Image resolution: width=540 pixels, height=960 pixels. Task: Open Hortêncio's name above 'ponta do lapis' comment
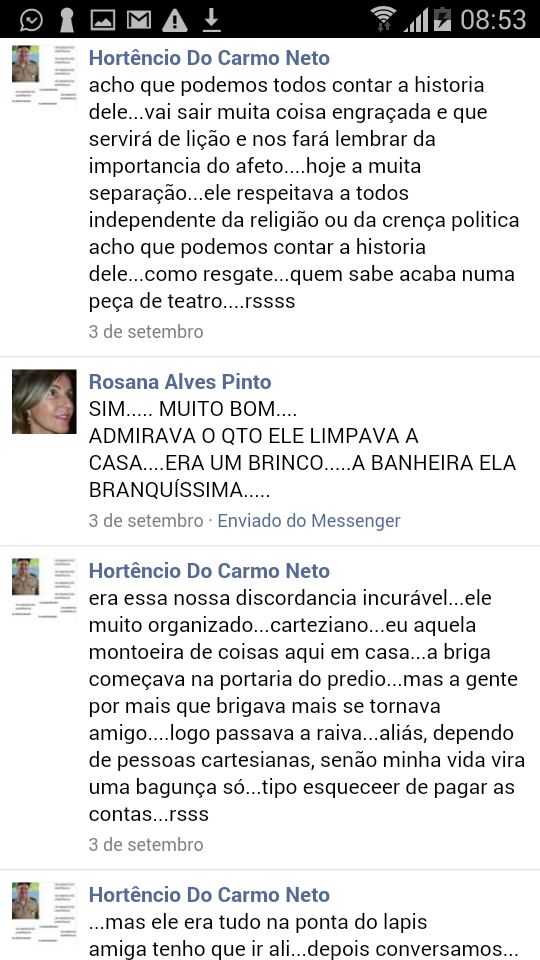point(209,895)
